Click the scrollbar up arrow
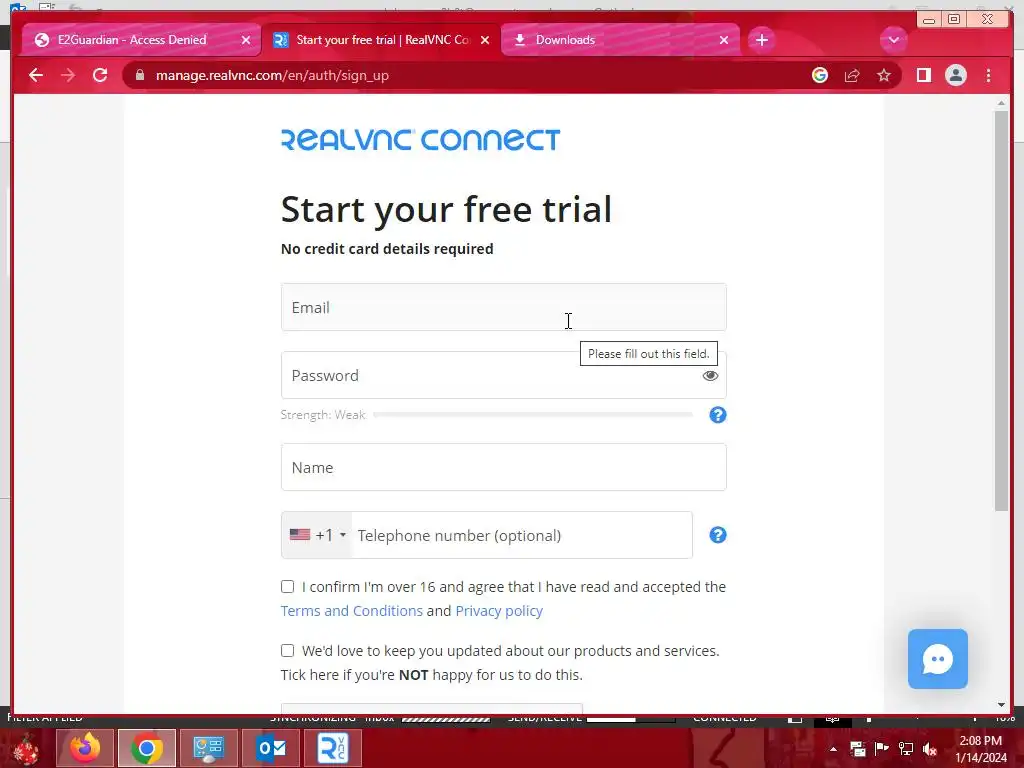The image size is (1024, 768). [1001, 103]
